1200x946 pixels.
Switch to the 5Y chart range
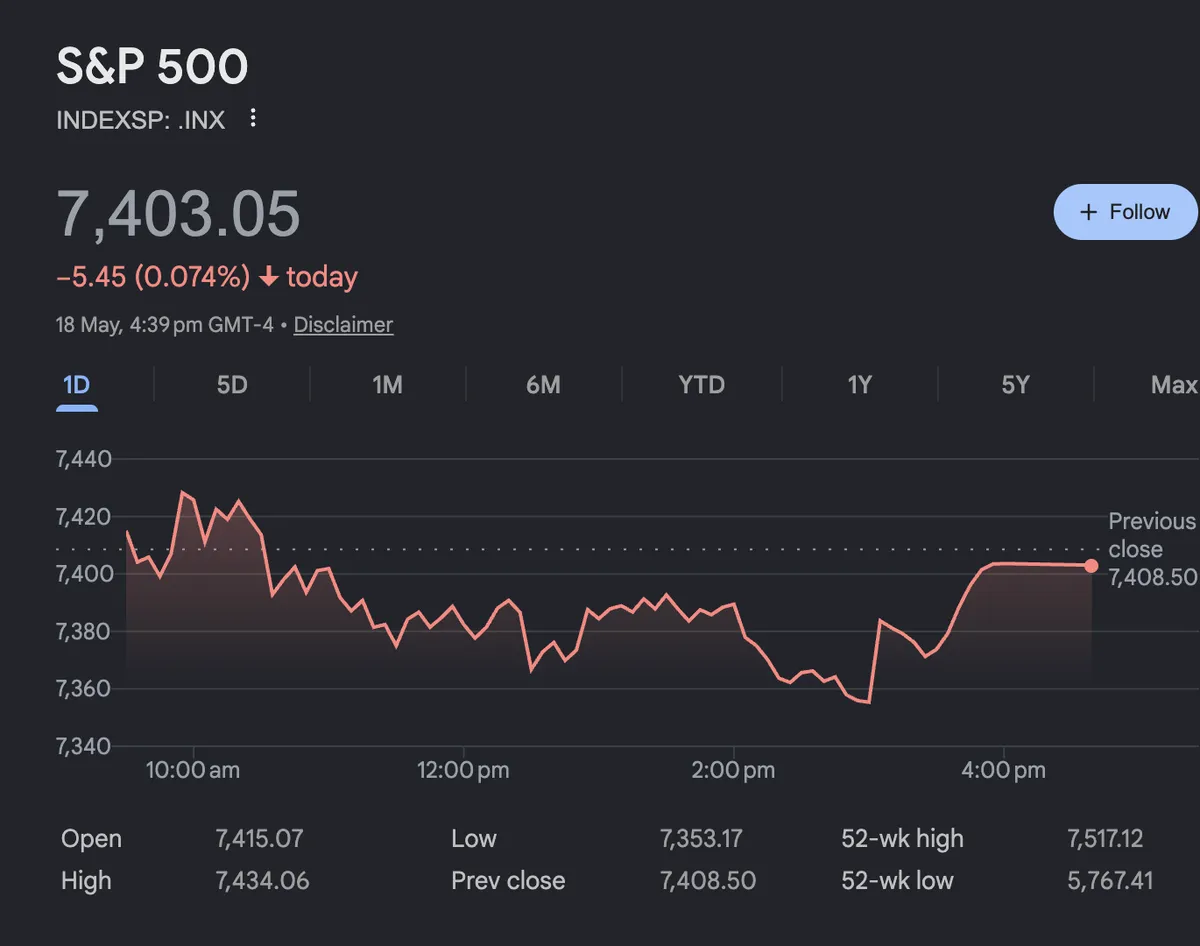click(x=1015, y=385)
